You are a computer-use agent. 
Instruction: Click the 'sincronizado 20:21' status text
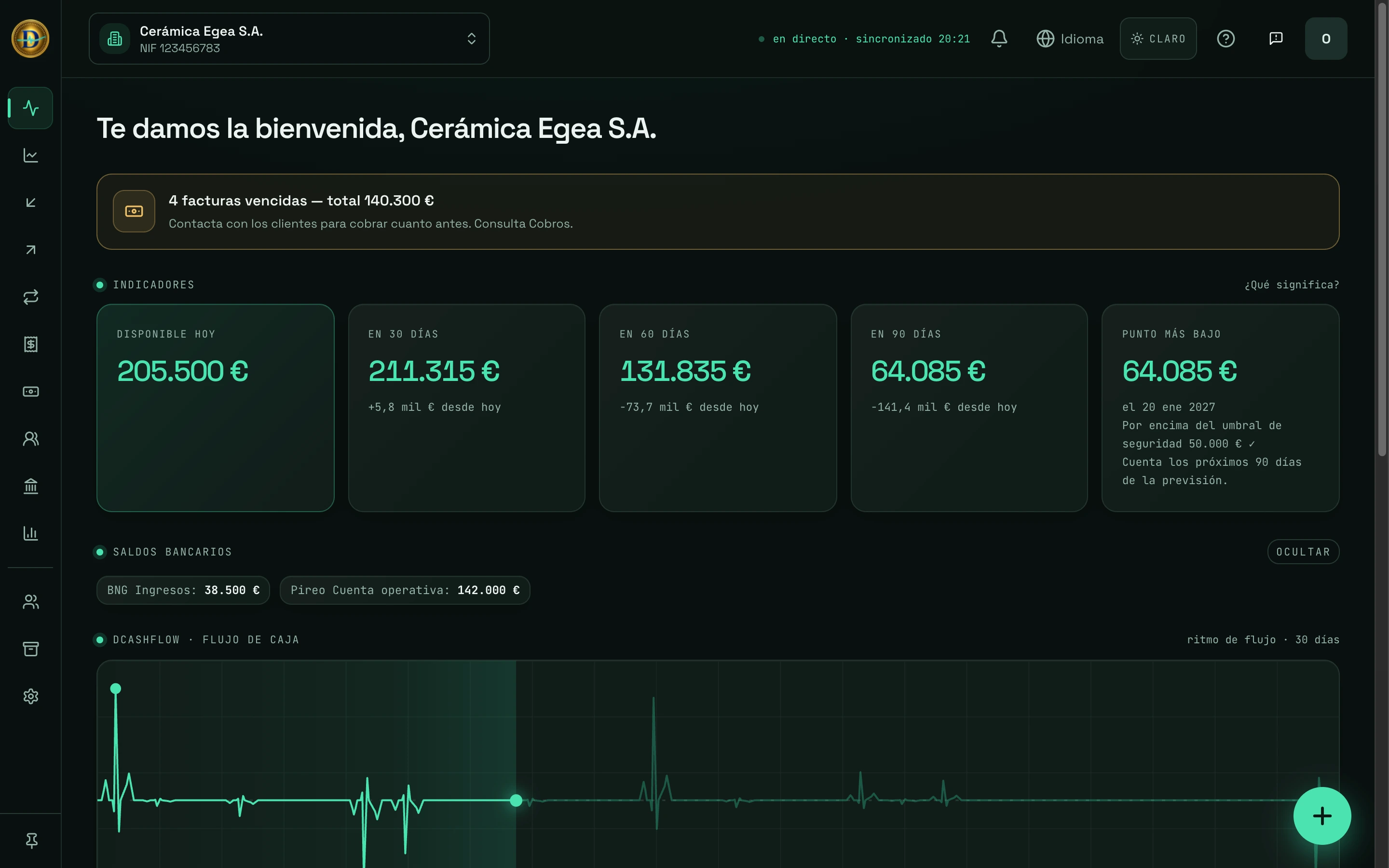click(x=912, y=39)
